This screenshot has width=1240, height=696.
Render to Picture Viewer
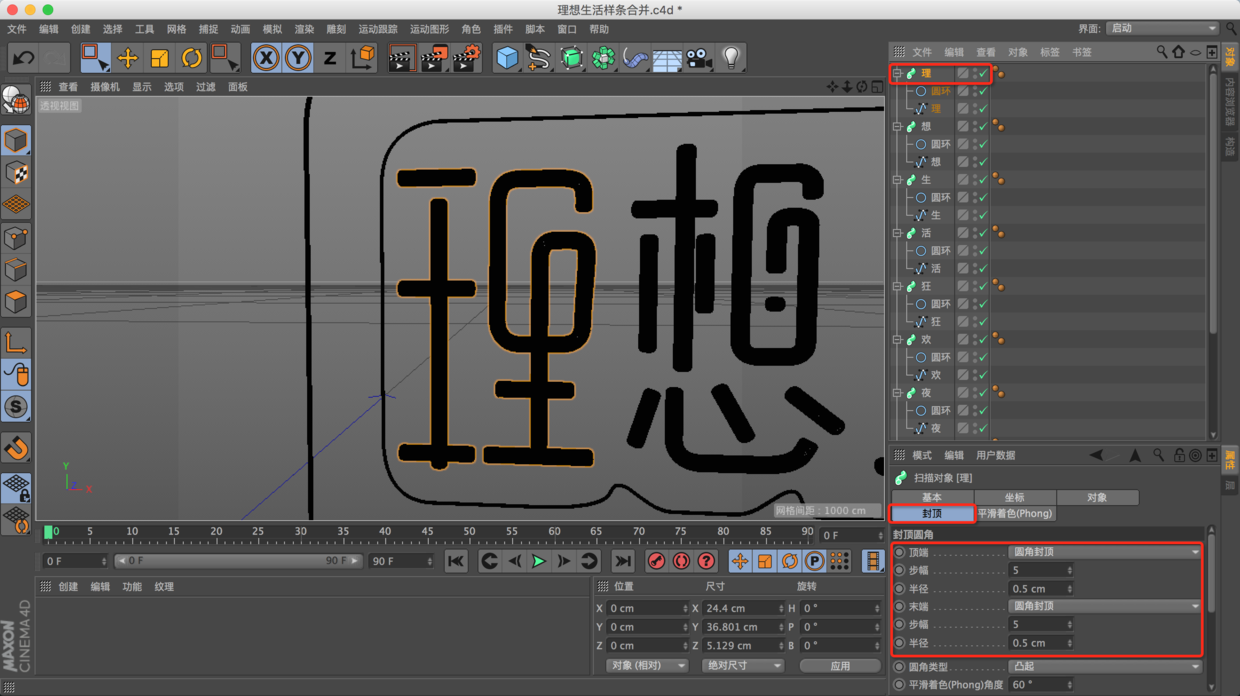(434, 58)
